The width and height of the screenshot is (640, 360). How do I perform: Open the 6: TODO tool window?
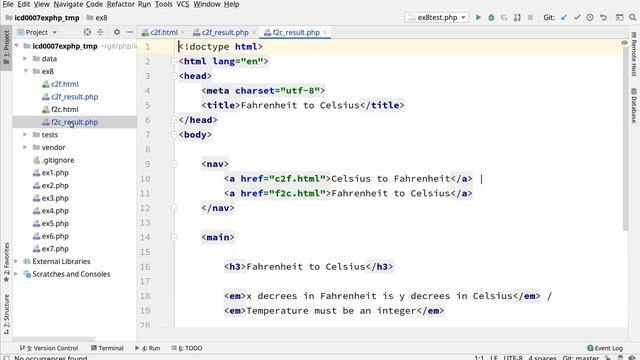pos(187,348)
